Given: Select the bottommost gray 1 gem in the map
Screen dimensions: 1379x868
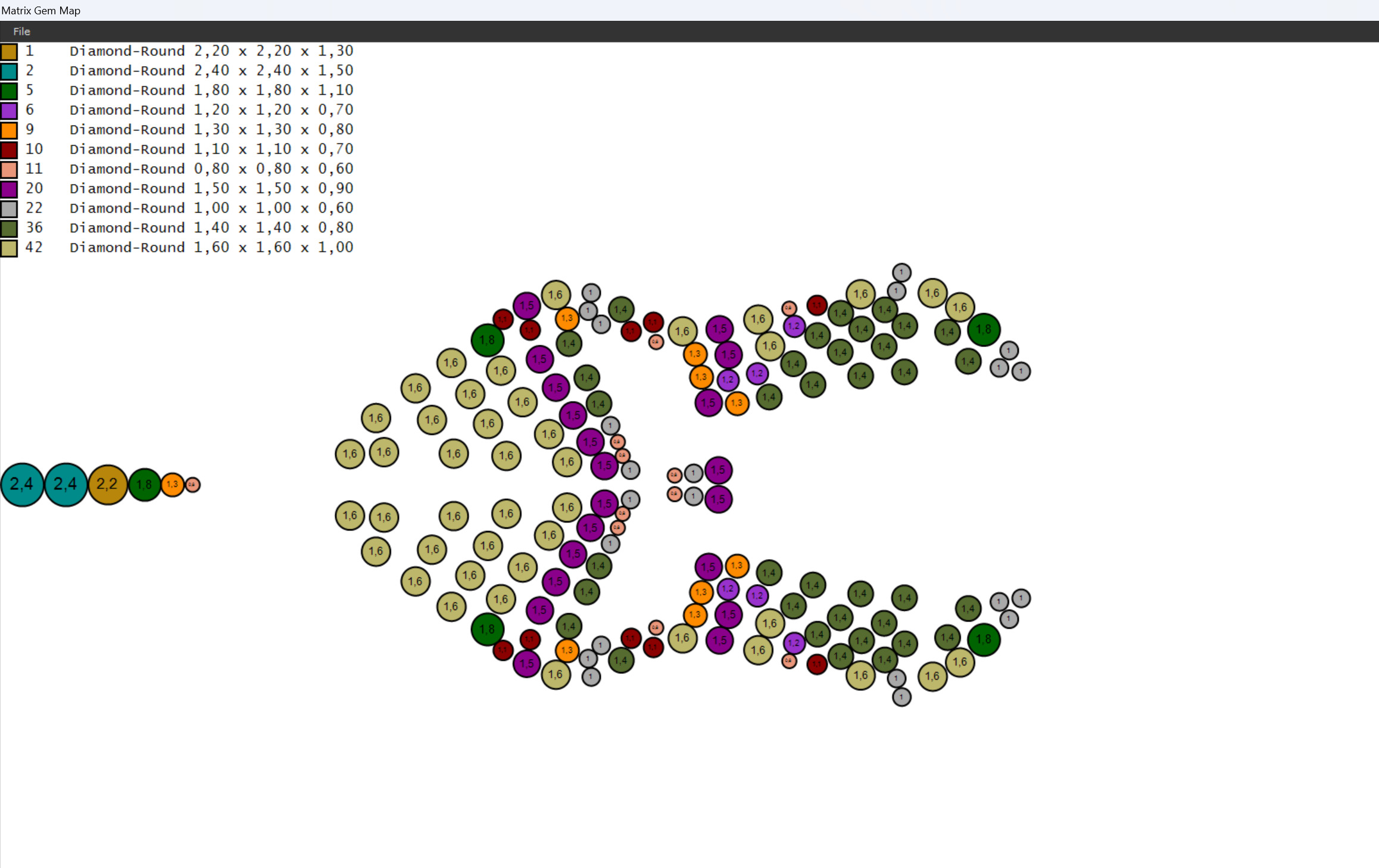Looking at the screenshot, I should (901, 697).
